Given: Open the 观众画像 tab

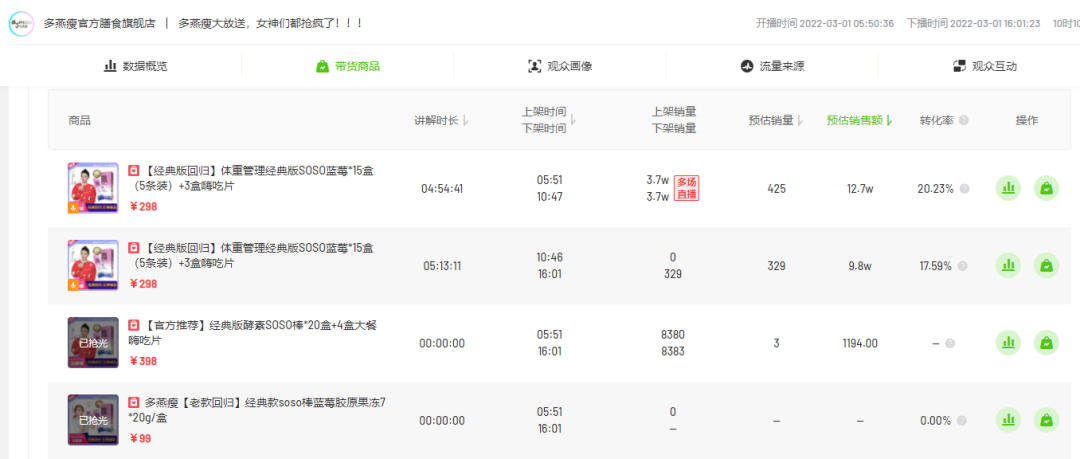Looking at the screenshot, I should click(x=560, y=66).
